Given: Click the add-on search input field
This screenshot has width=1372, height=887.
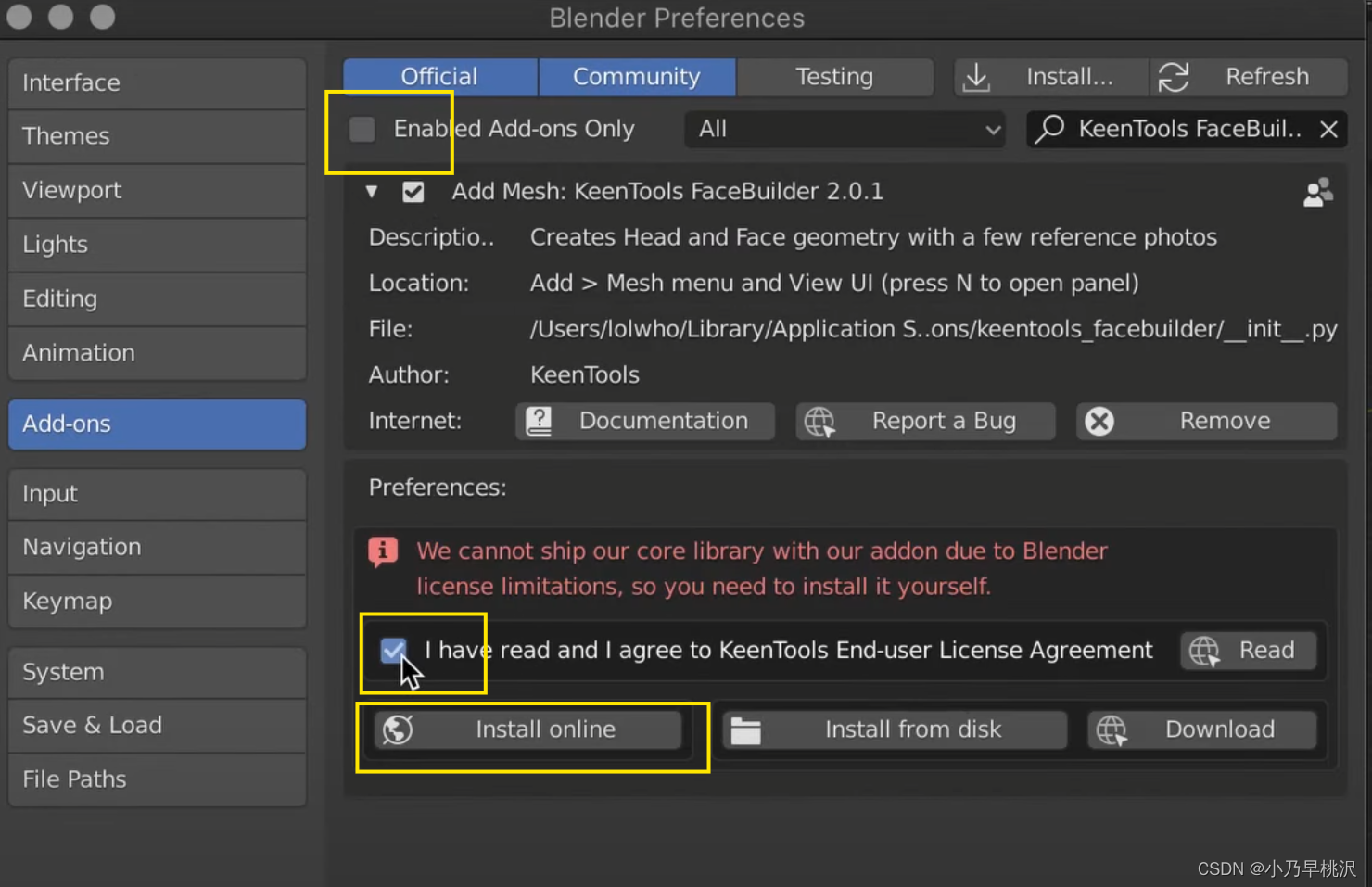Looking at the screenshot, I should [x=1188, y=129].
